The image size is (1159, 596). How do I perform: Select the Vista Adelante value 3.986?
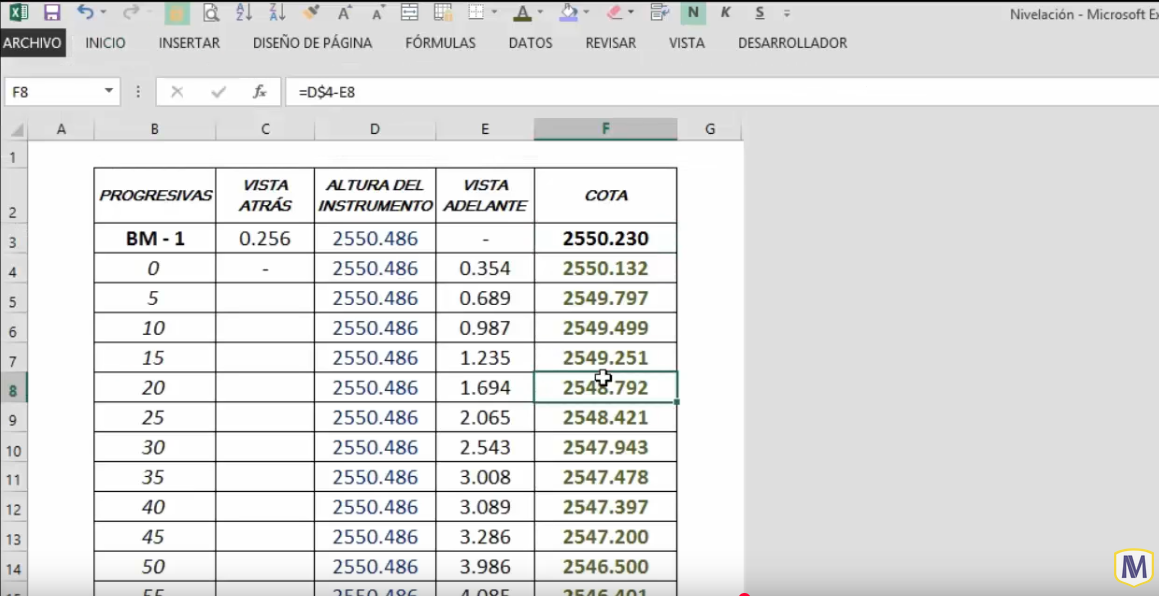pyautogui.click(x=485, y=566)
